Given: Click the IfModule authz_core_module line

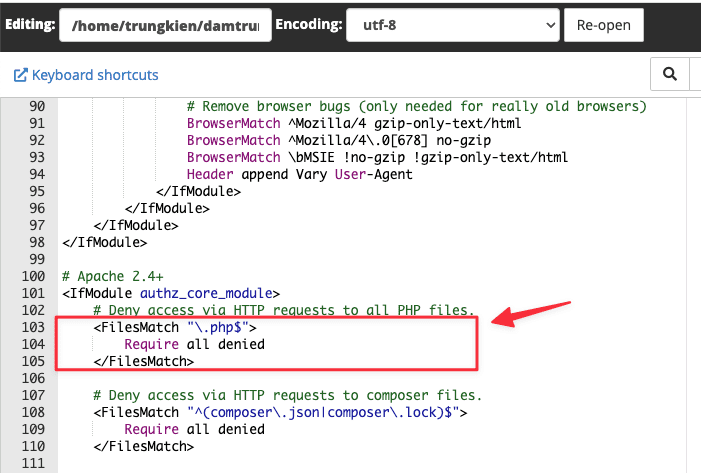Looking at the screenshot, I should pyautogui.click(x=170, y=293).
